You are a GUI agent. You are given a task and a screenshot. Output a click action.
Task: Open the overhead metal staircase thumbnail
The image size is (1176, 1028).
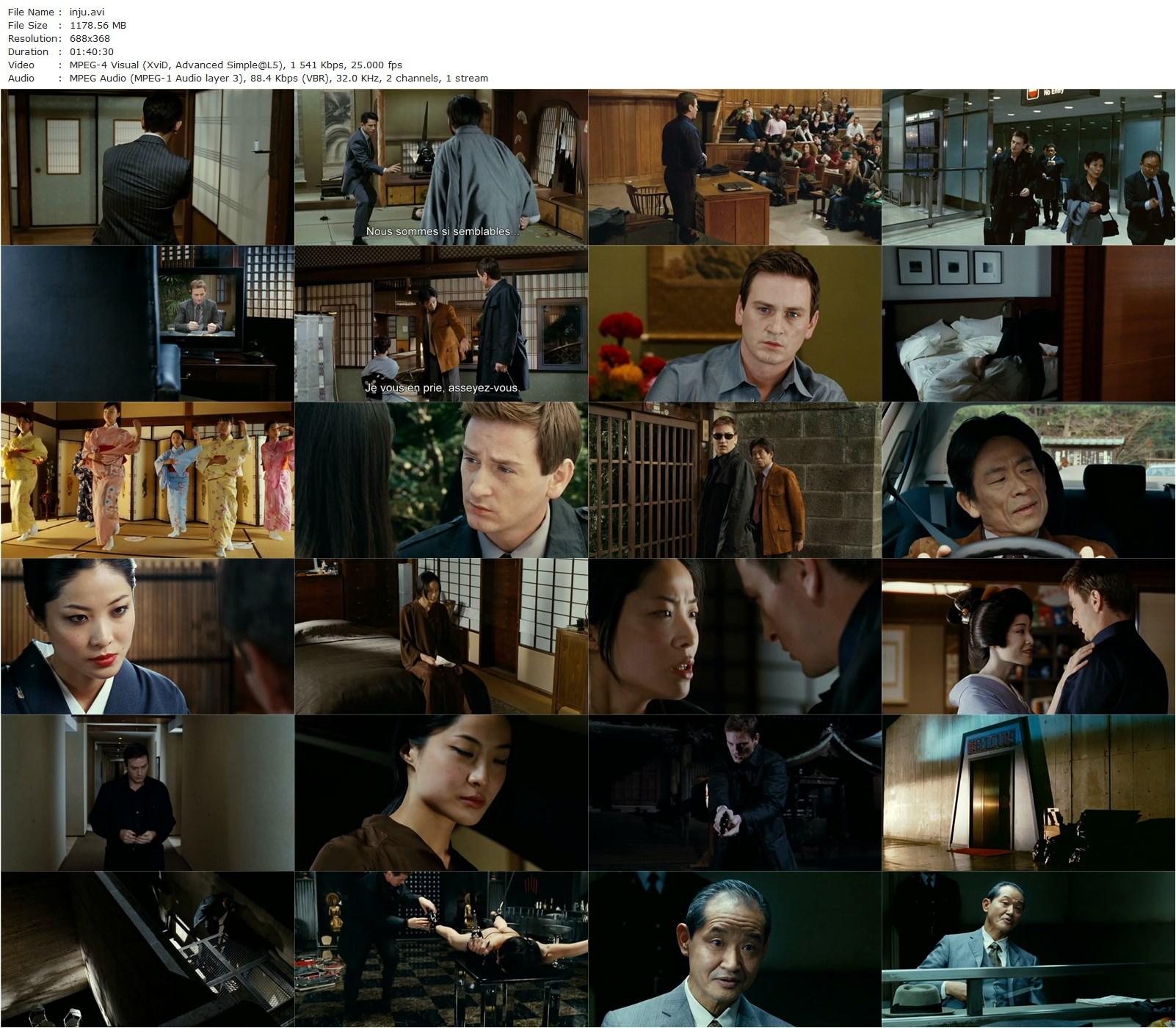[147, 949]
